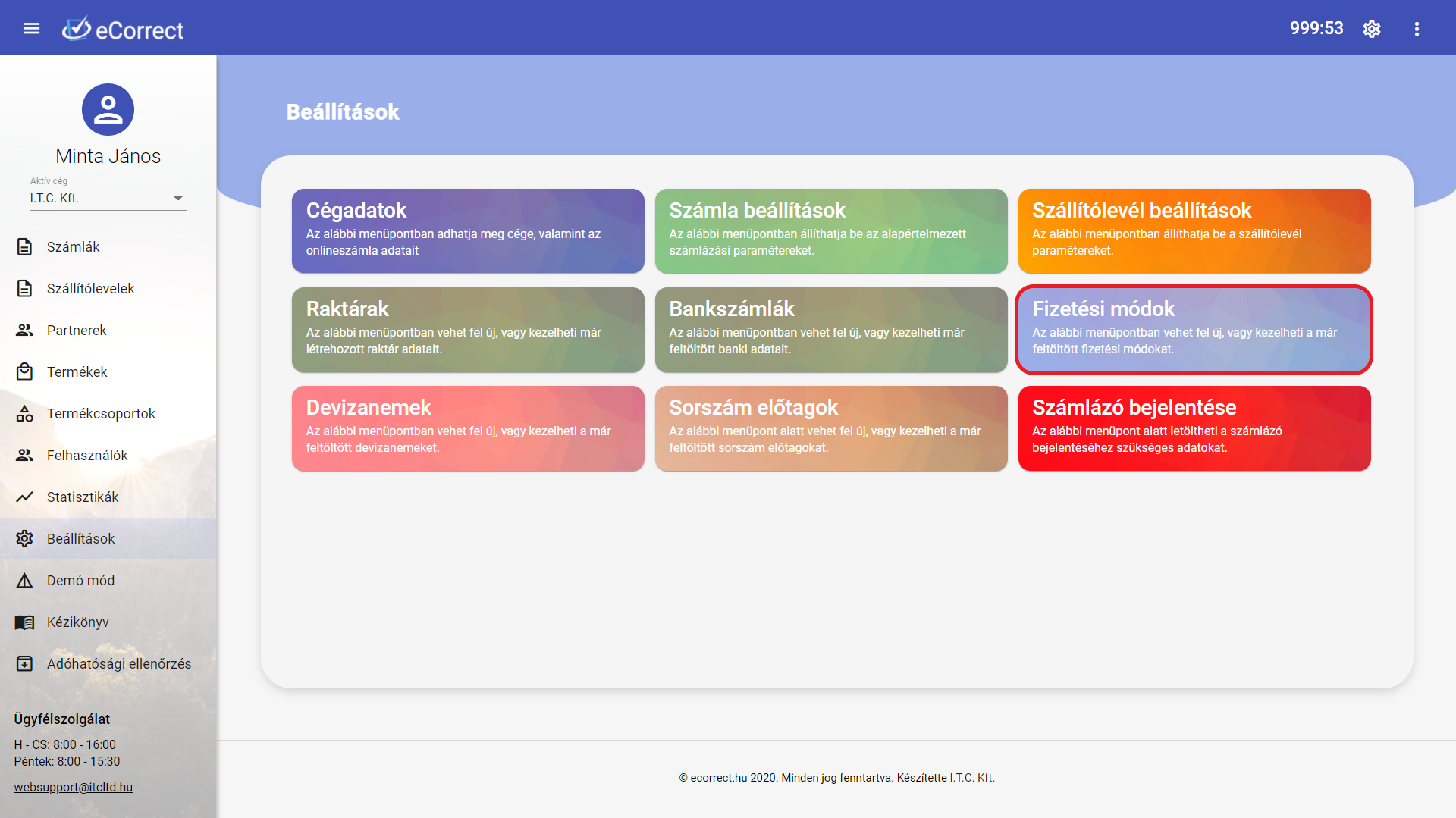
Task: Click the Statisztikák chart line icon
Action: (x=24, y=497)
